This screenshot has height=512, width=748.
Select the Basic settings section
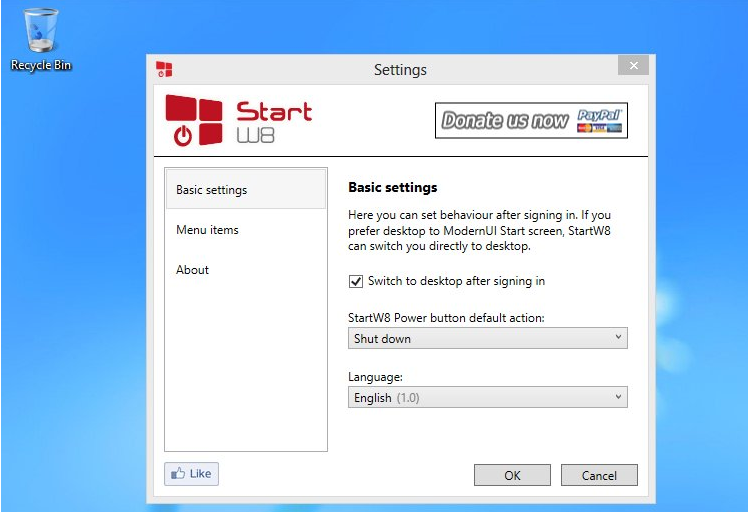pos(246,189)
